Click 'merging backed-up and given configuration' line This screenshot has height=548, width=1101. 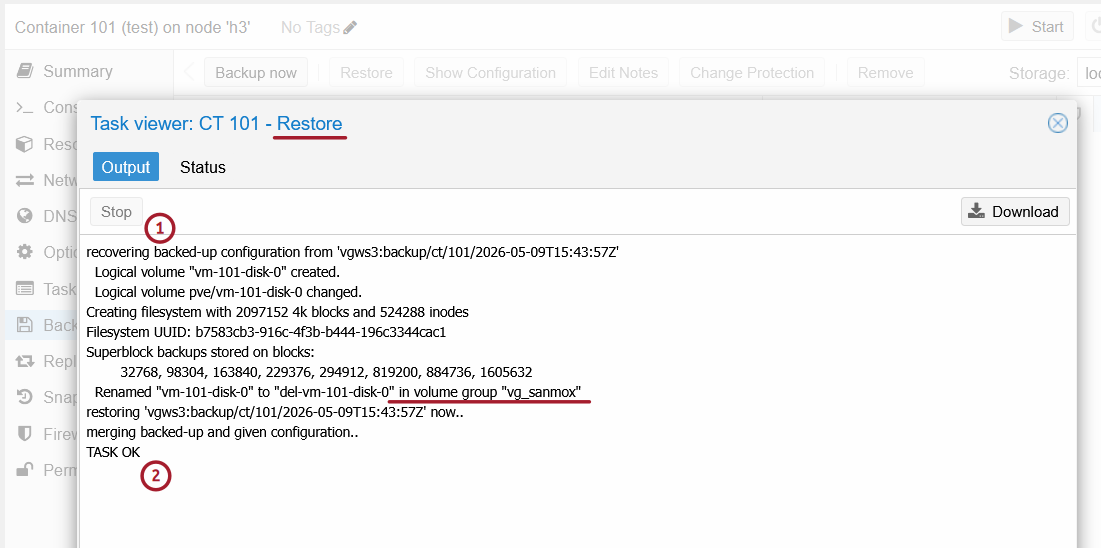coord(223,432)
